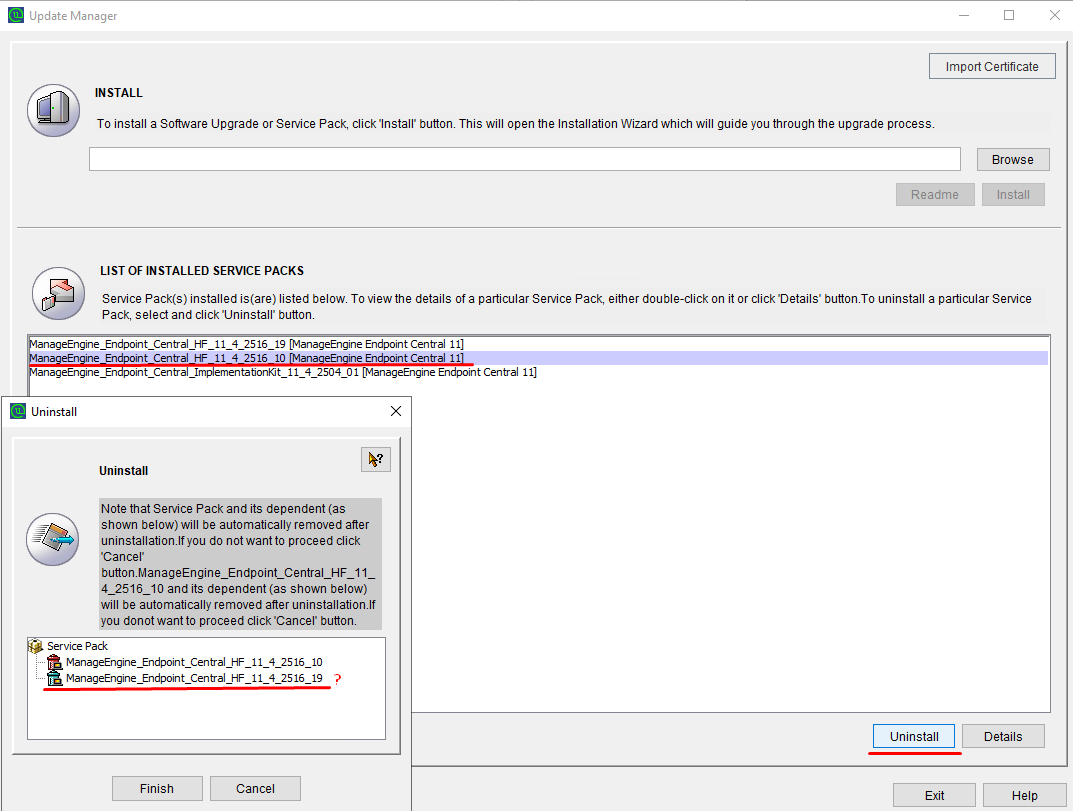
Task: Click the Help button
Action: click(x=1024, y=795)
